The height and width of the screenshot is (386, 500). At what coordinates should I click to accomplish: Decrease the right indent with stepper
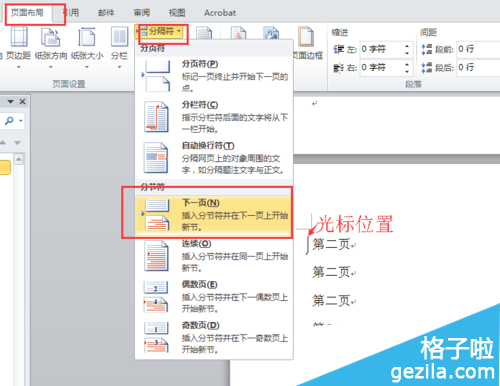[407, 71]
